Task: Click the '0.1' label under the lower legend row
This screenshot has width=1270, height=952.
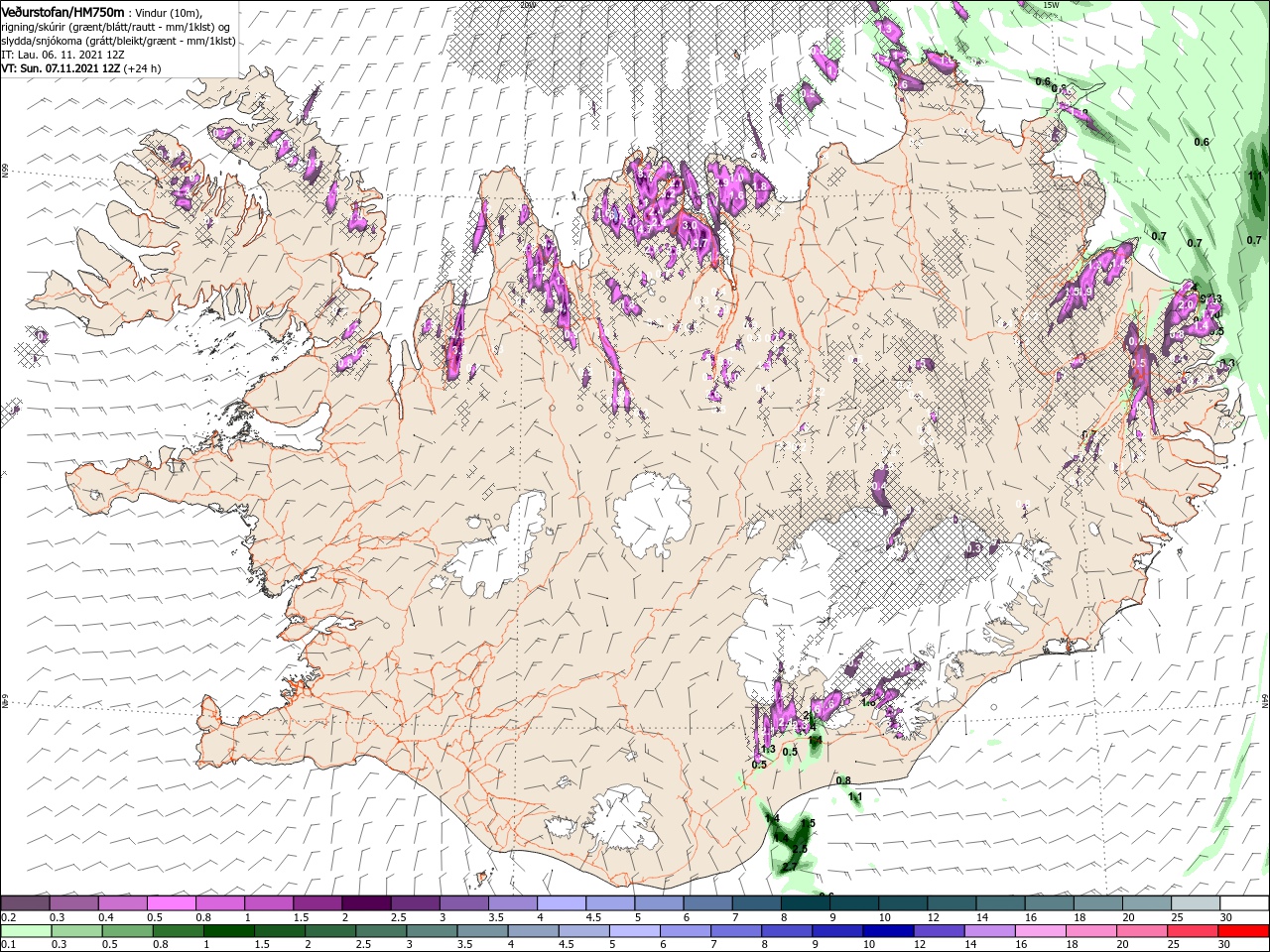Action: pyautogui.click(x=8, y=945)
